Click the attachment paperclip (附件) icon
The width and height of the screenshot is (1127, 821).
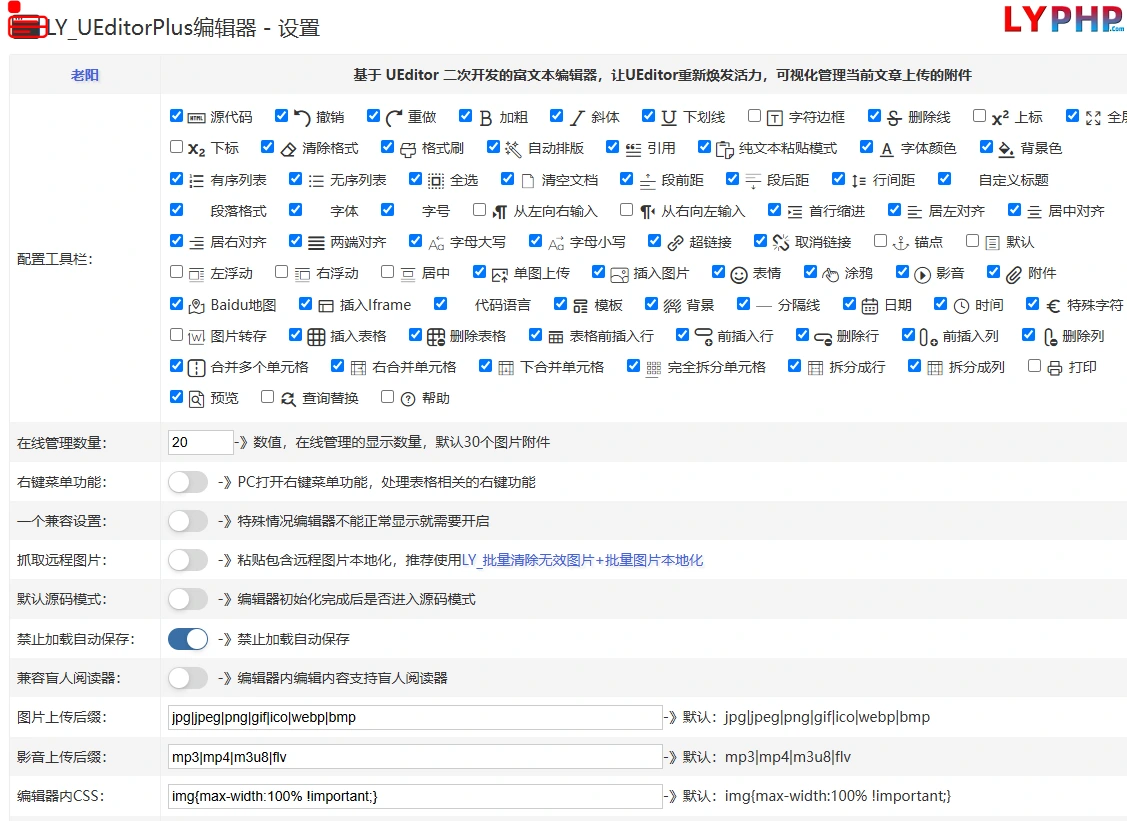click(x=1013, y=275)
